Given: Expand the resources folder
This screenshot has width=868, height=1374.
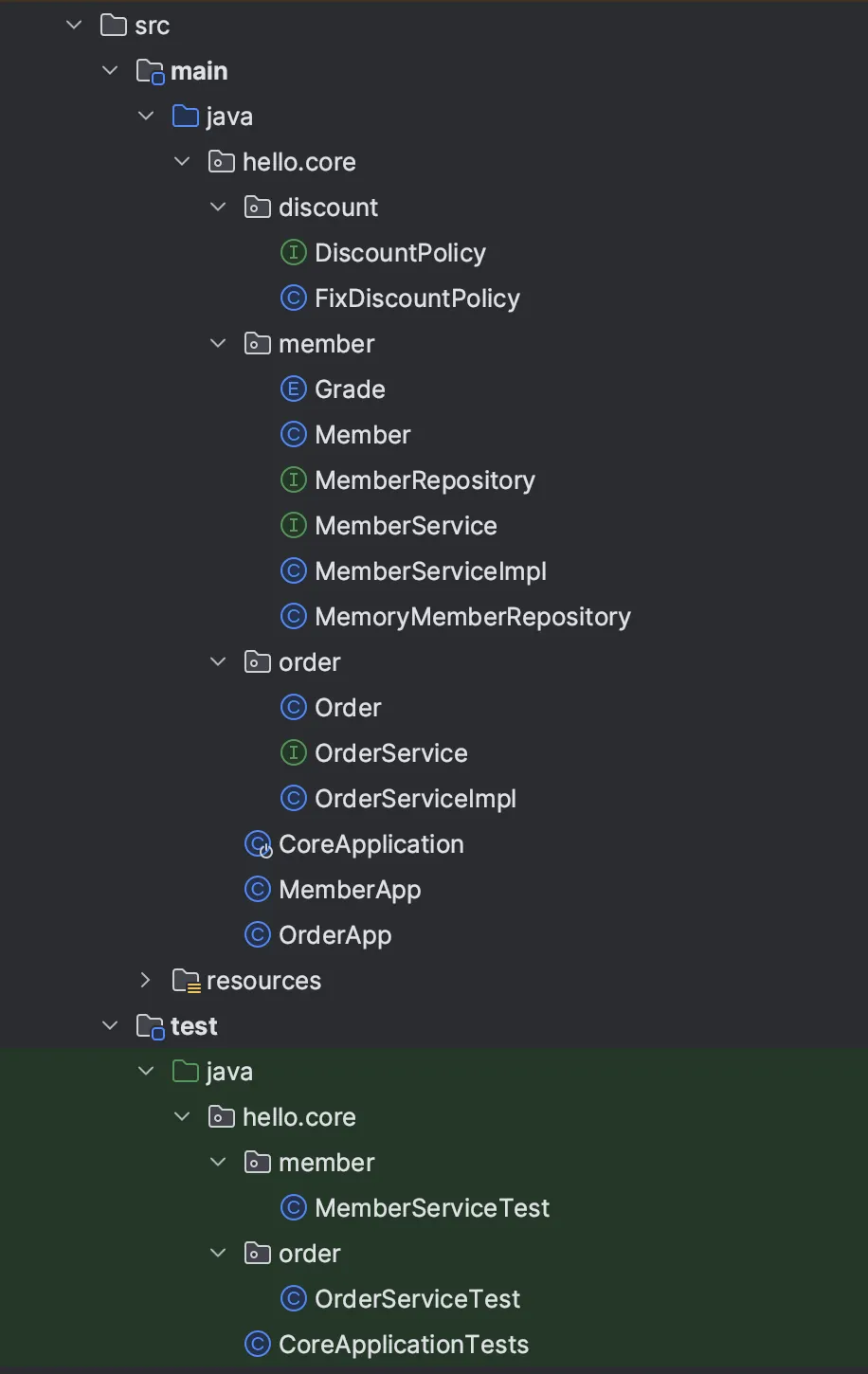Looking at the screenshot, I should (146, 981).
